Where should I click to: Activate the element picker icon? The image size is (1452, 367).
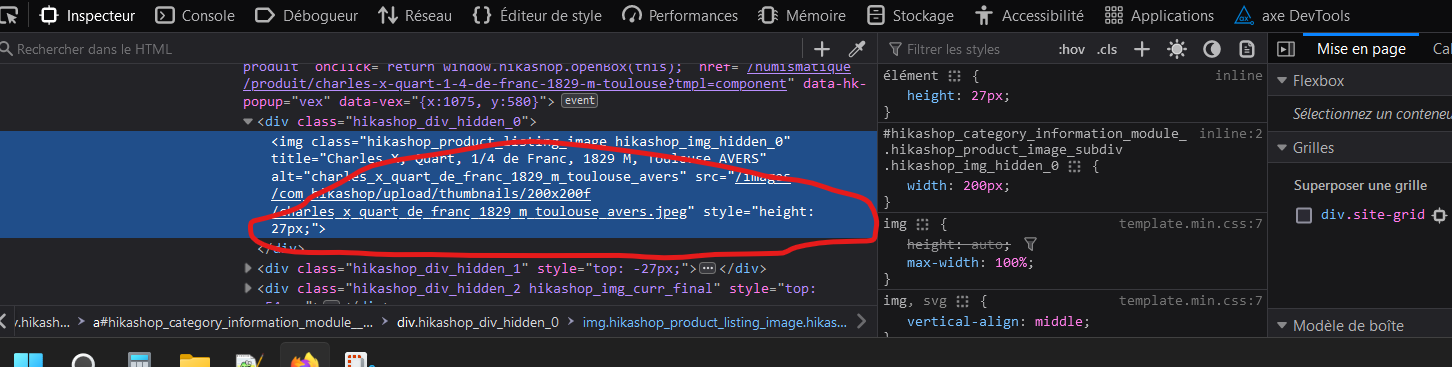pyautogui.click(x=11, y=15)
